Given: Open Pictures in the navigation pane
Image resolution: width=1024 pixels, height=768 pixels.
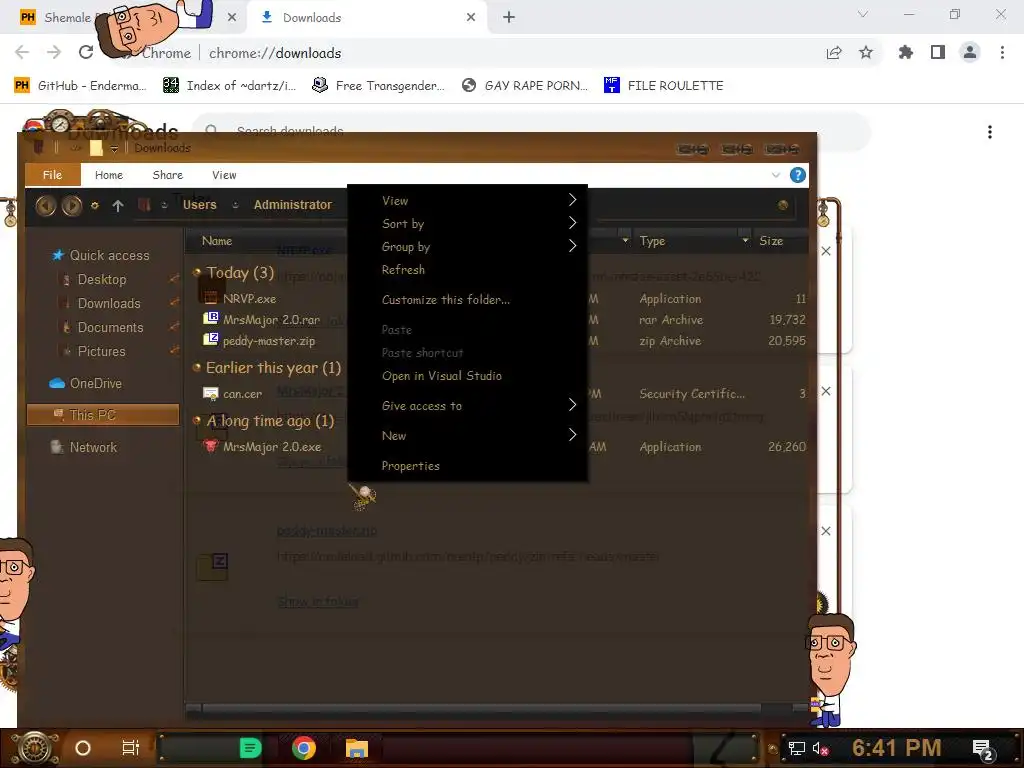Looking at the screenshot, I should tap(101, 351).
